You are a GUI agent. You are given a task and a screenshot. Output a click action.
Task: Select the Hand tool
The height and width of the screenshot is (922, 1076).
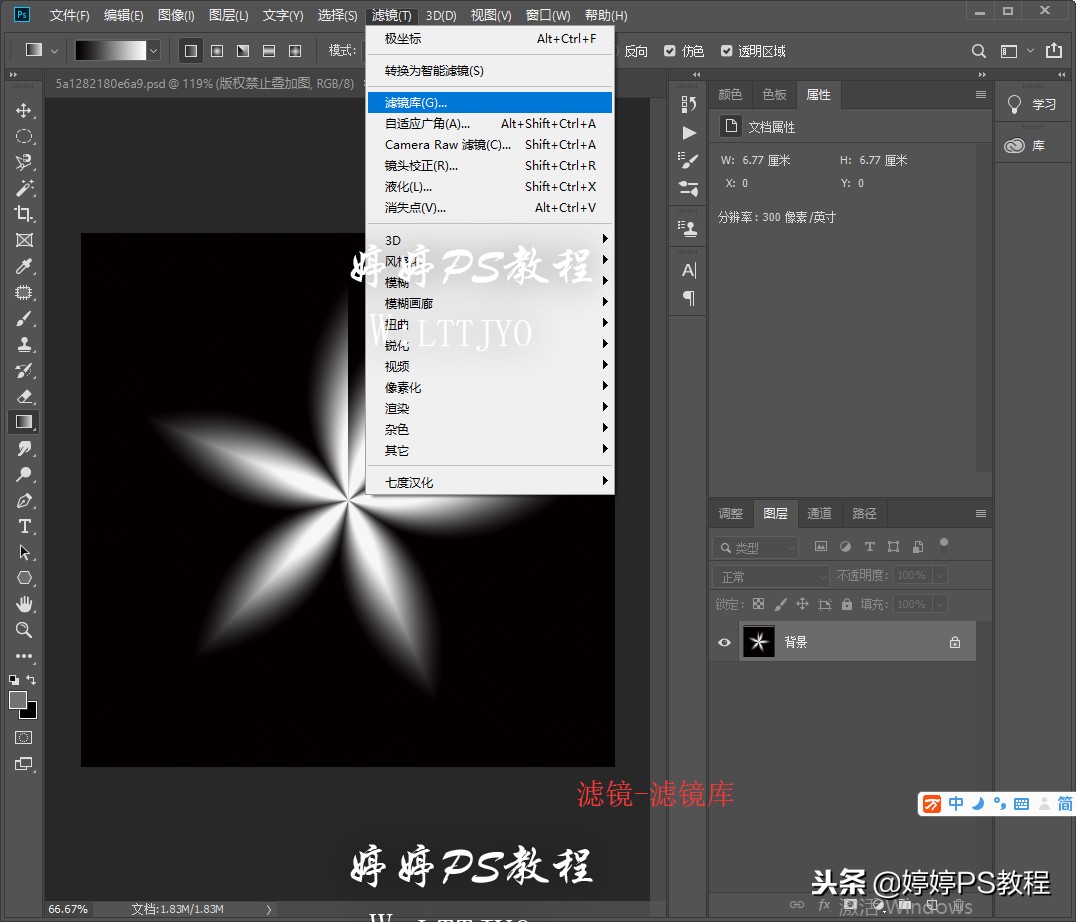[x=24, y=604]
